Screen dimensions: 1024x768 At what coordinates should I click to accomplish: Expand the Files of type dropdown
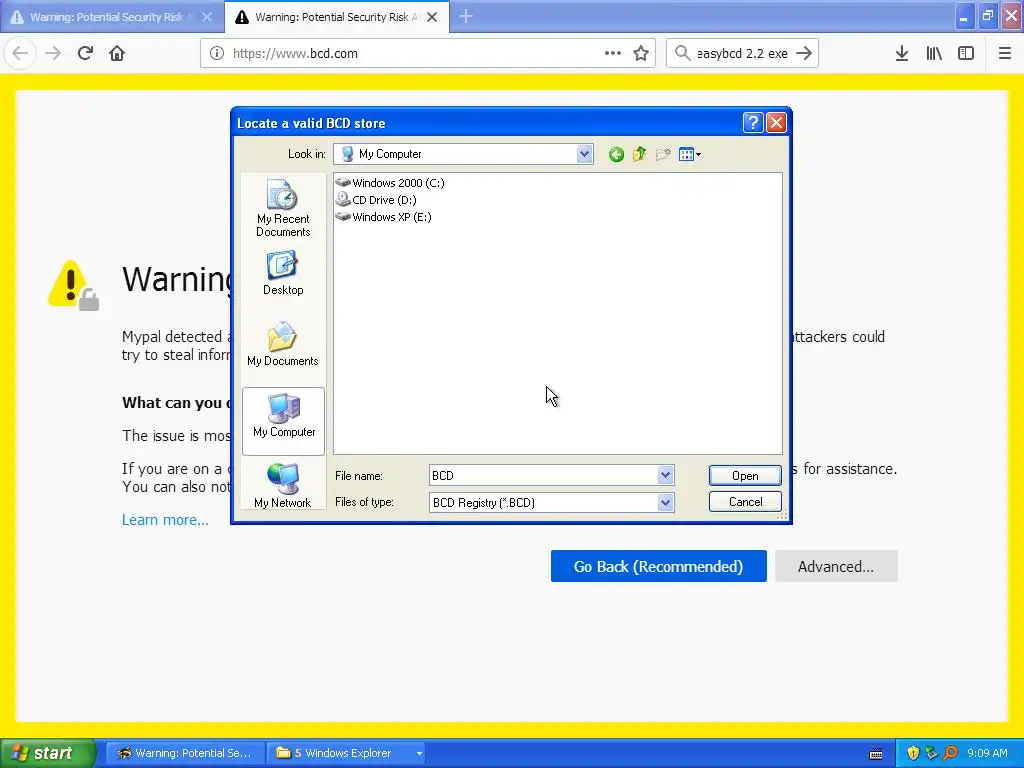pos(665,502)
